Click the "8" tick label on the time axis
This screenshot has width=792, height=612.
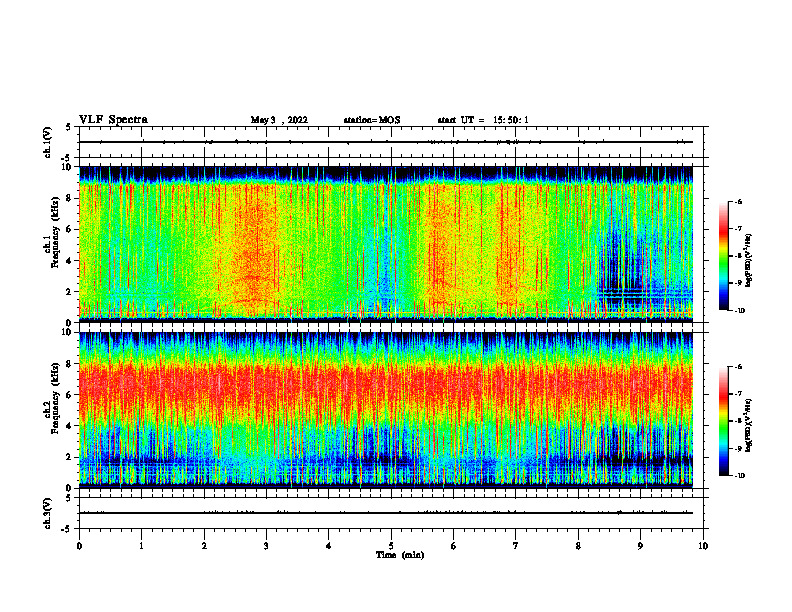click(578, 546)
